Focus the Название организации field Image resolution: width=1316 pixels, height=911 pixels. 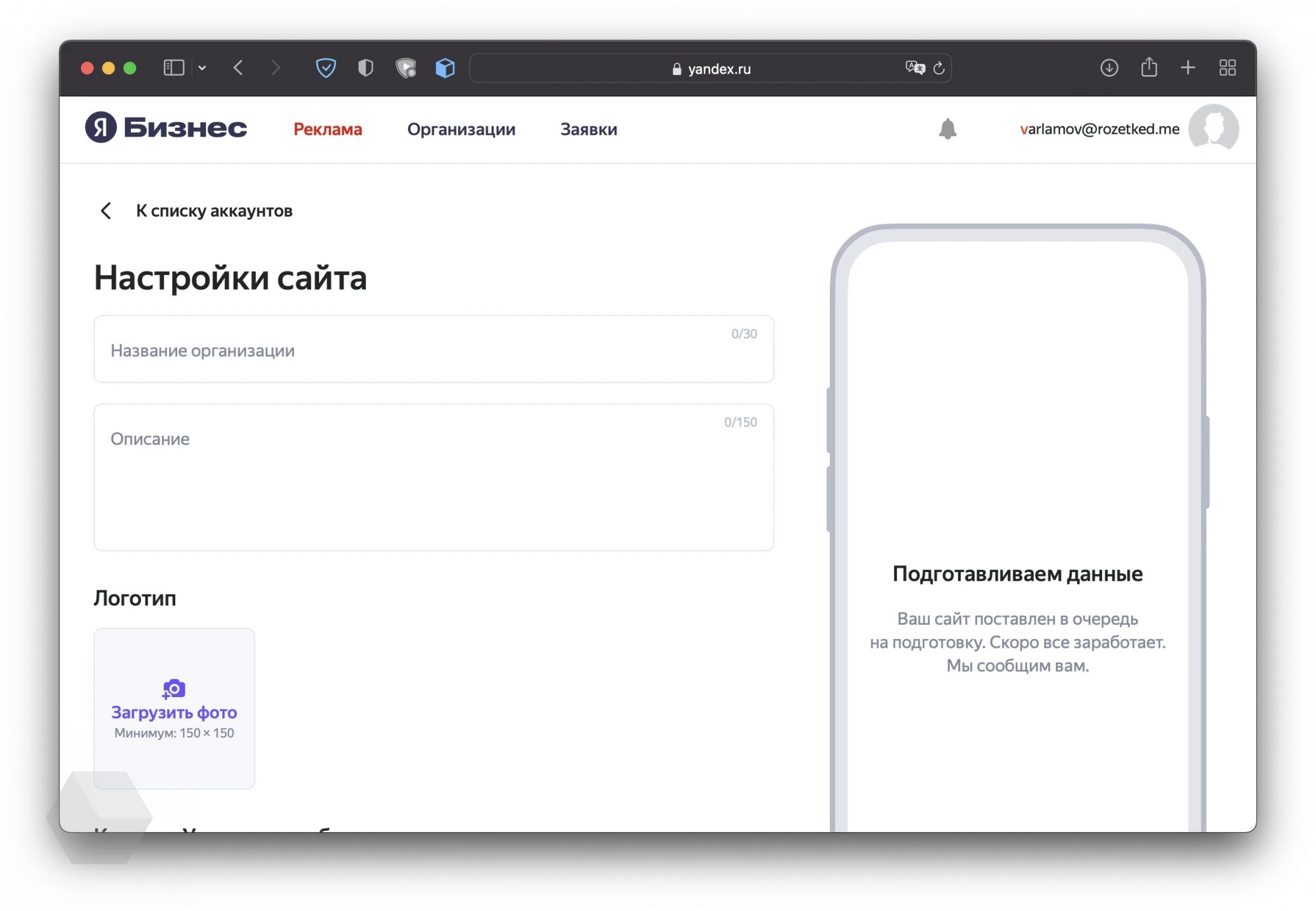[x=434, y=350]
